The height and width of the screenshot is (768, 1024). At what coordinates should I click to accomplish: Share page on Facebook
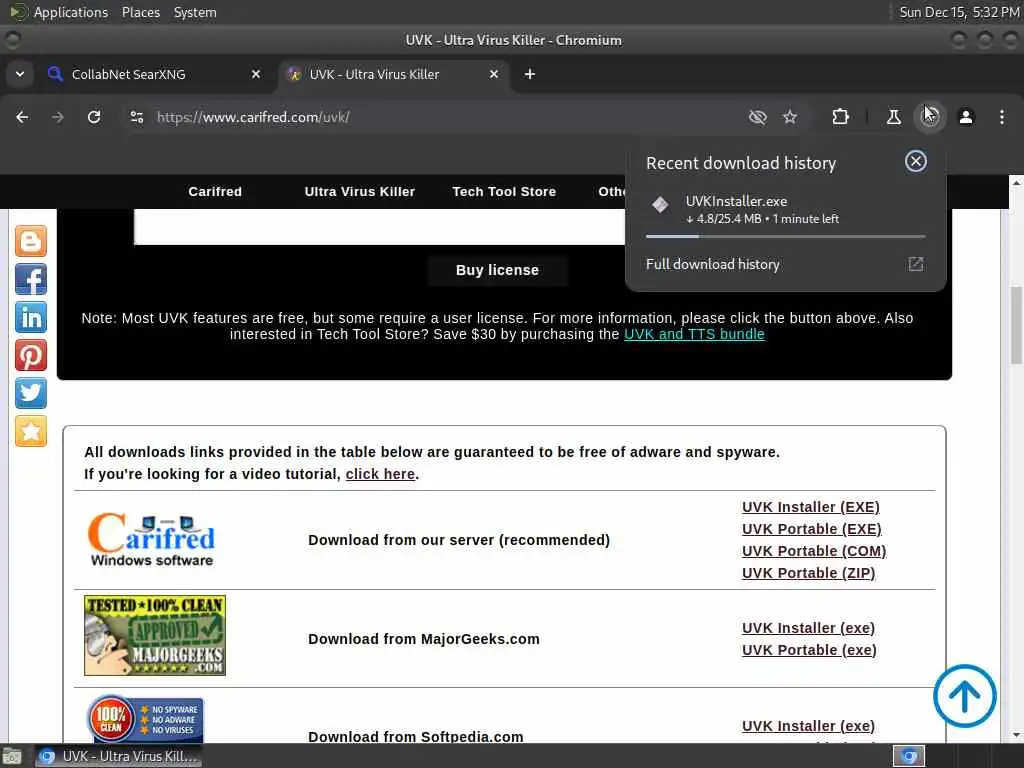(31, 279)
